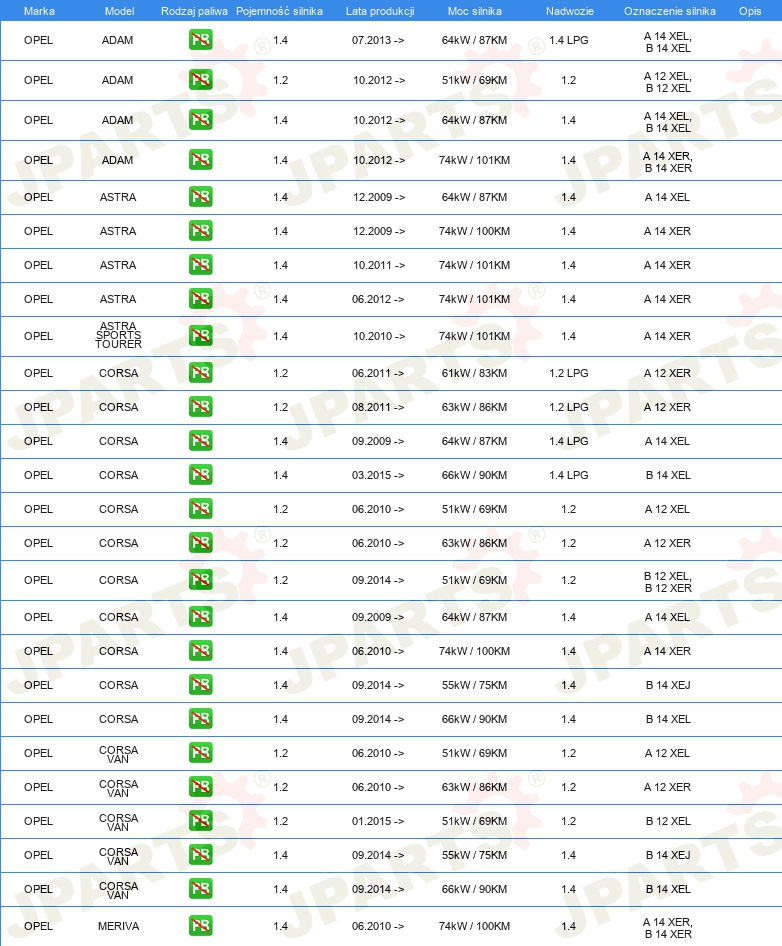Click the fuel icon in the CORSA 09.2014 66kW / 90KM row

point(200,719)
